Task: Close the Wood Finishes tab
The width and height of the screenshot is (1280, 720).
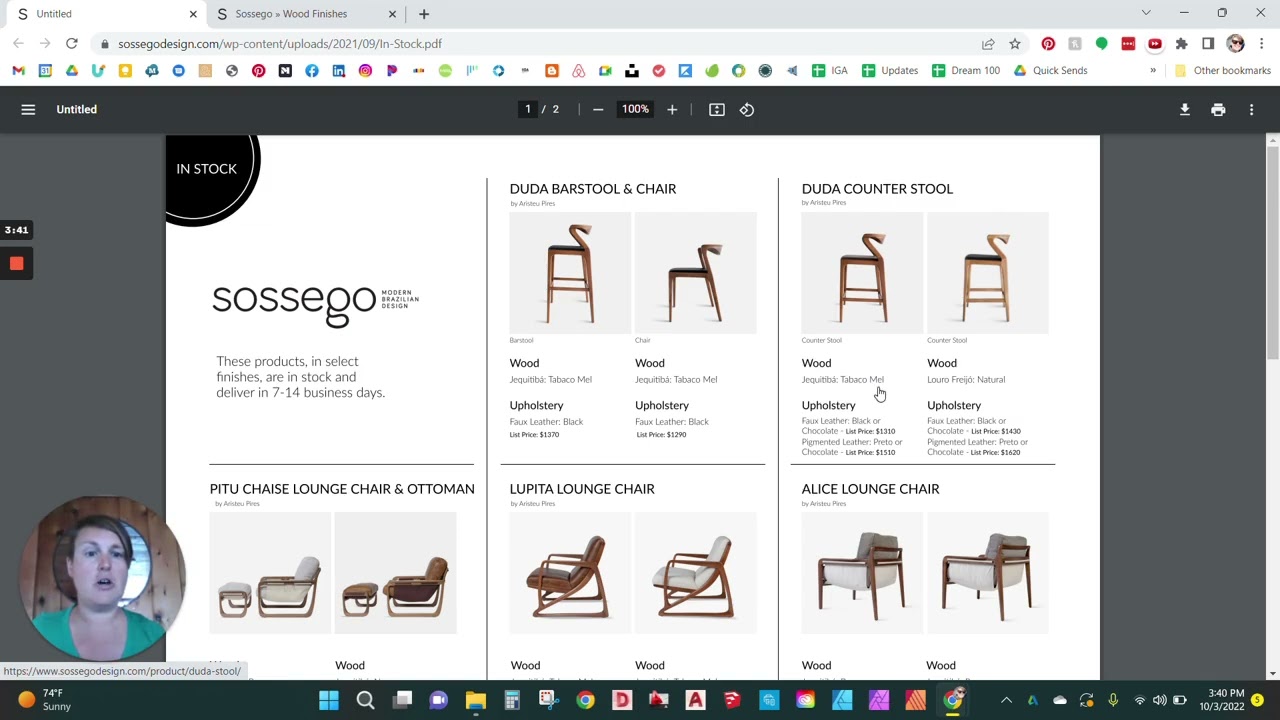Action: point(392,14)
